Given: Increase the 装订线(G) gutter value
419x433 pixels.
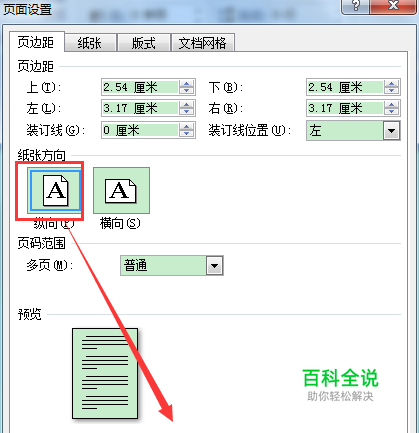Looking at the screenshot, I should (187, 126).
